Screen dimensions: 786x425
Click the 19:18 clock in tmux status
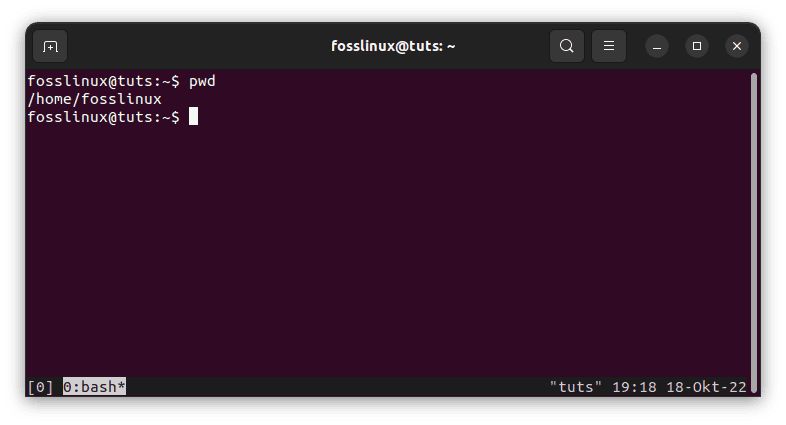[x=631, y=386]
